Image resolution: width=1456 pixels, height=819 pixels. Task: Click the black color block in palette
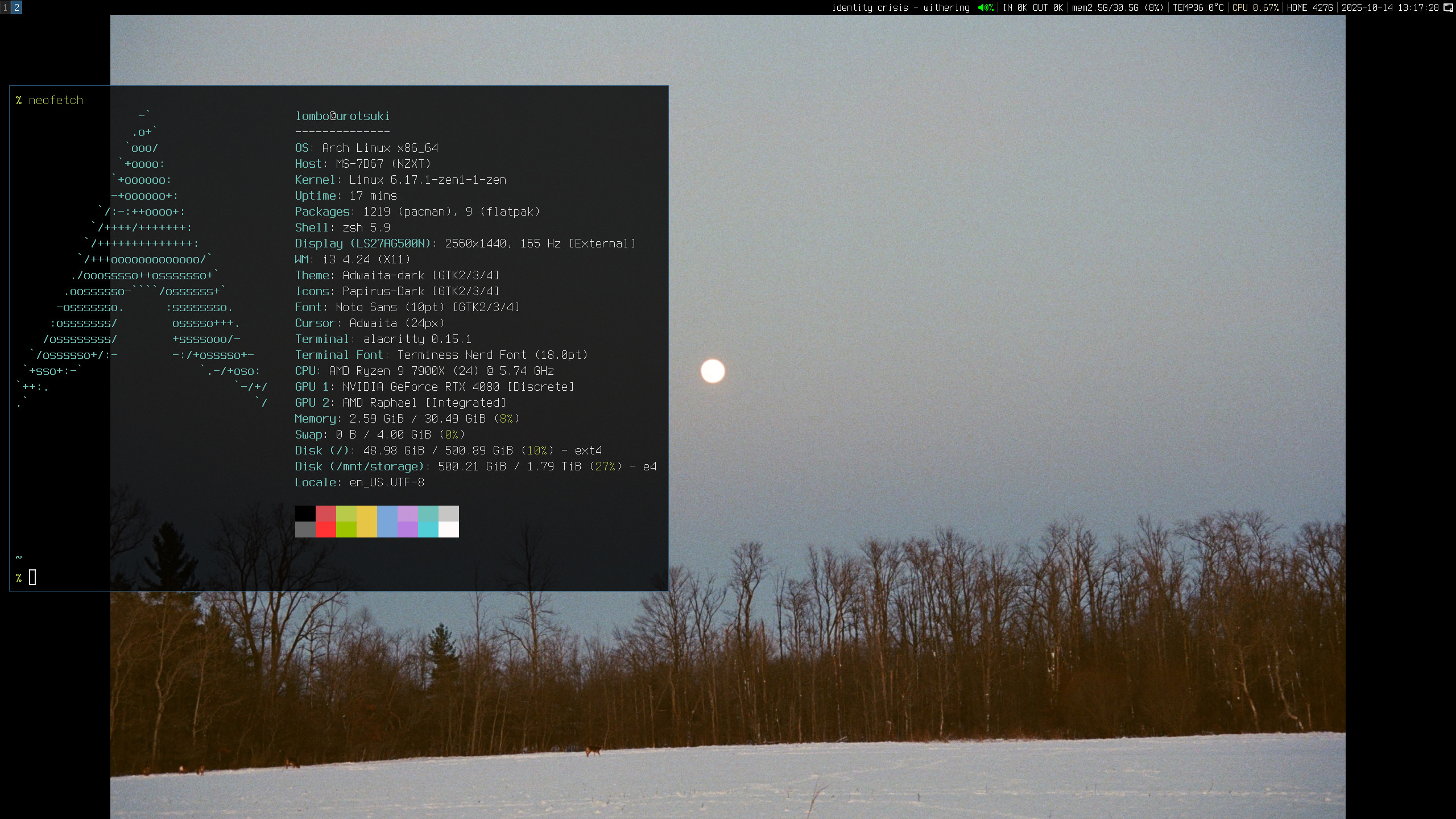pos(305,514)
